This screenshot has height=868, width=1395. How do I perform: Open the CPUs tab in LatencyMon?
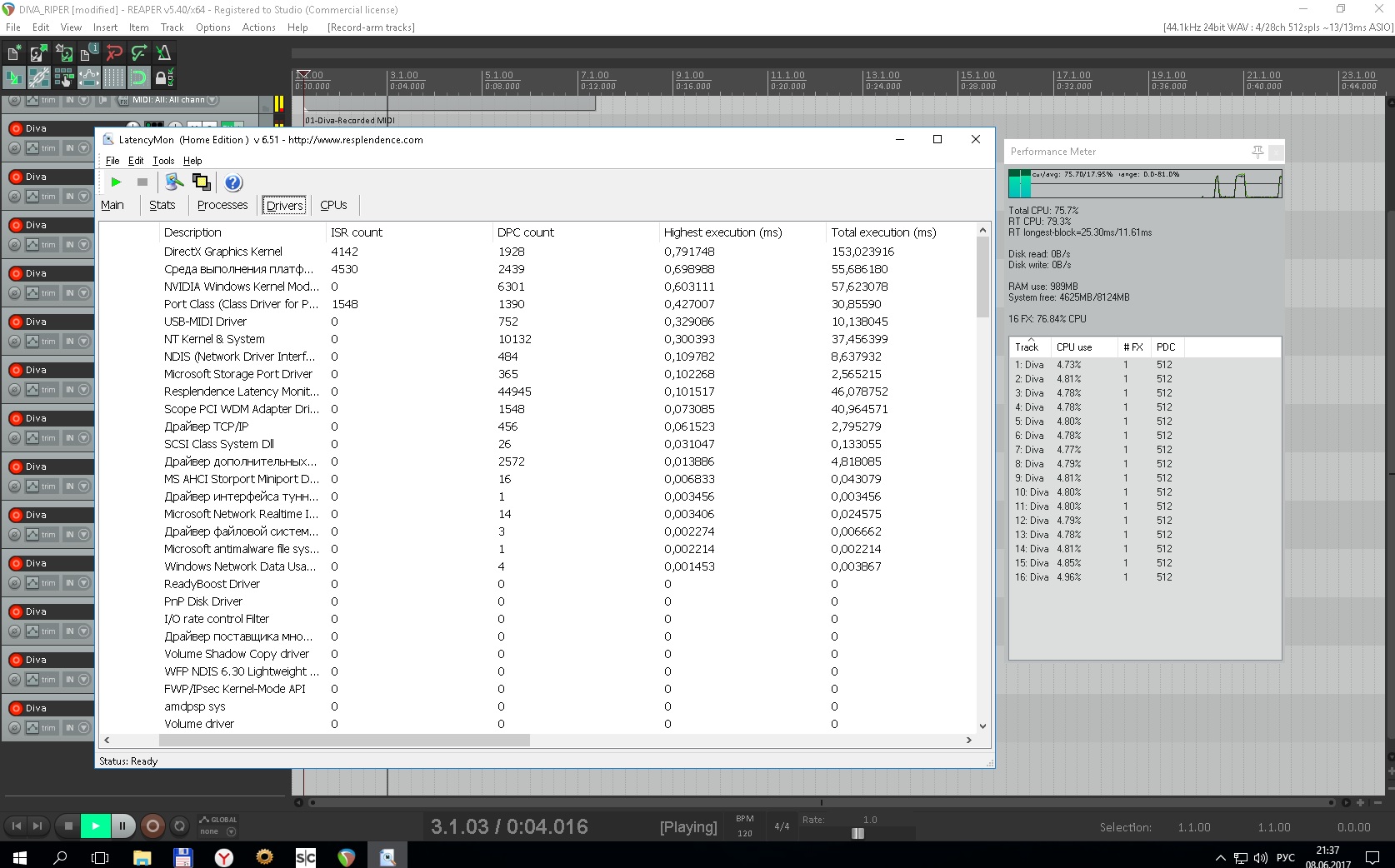pos(333,205)
